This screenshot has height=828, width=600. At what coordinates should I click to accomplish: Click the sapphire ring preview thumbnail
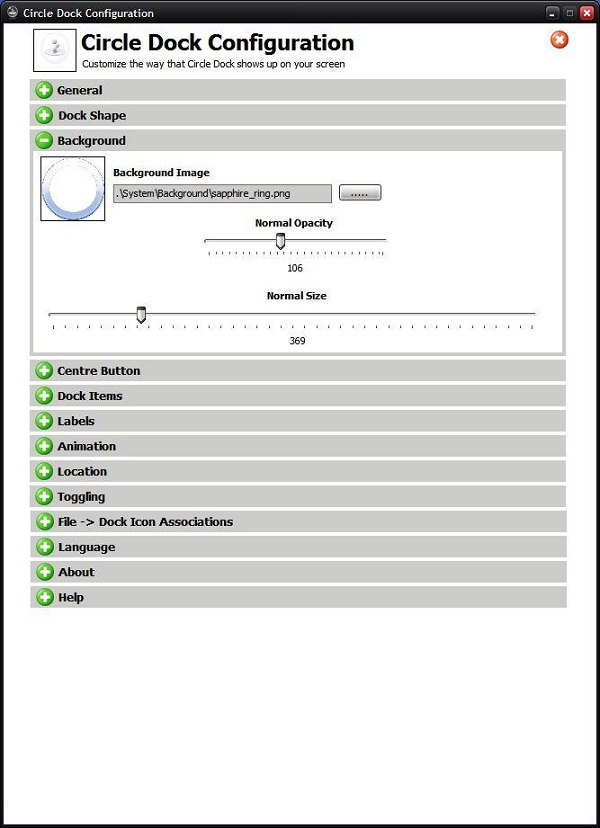point(73,189)
